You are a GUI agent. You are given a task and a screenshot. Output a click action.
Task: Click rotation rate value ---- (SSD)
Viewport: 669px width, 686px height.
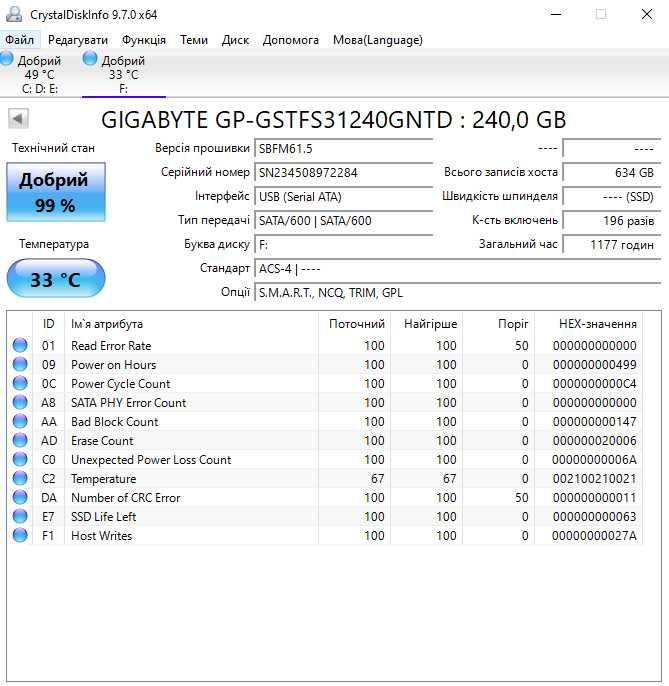tap(611, 196)
